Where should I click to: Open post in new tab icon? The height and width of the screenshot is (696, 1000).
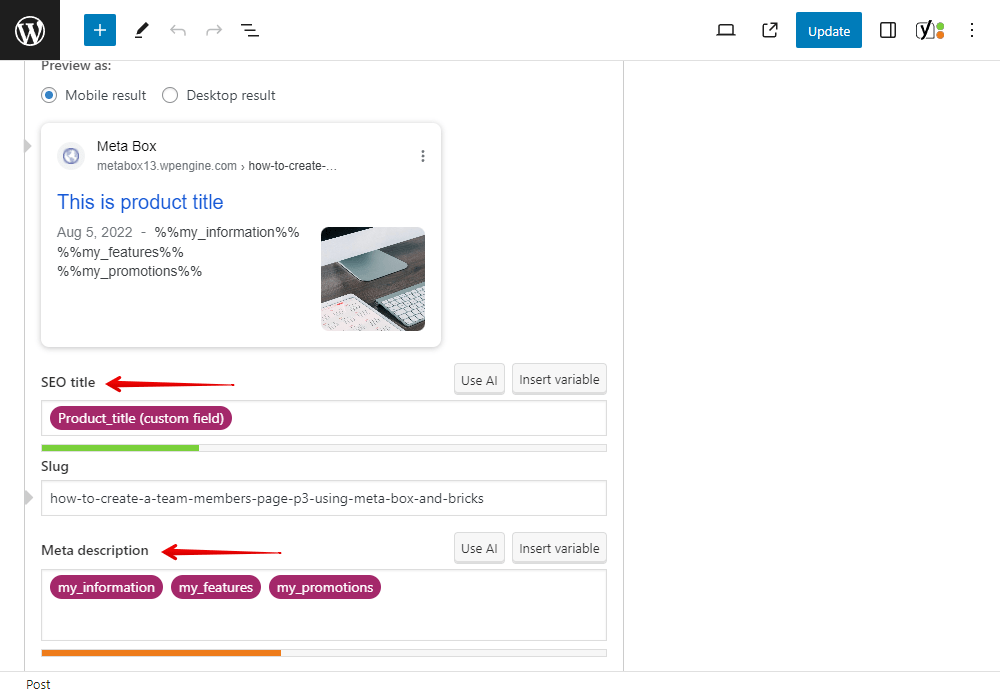769,30
